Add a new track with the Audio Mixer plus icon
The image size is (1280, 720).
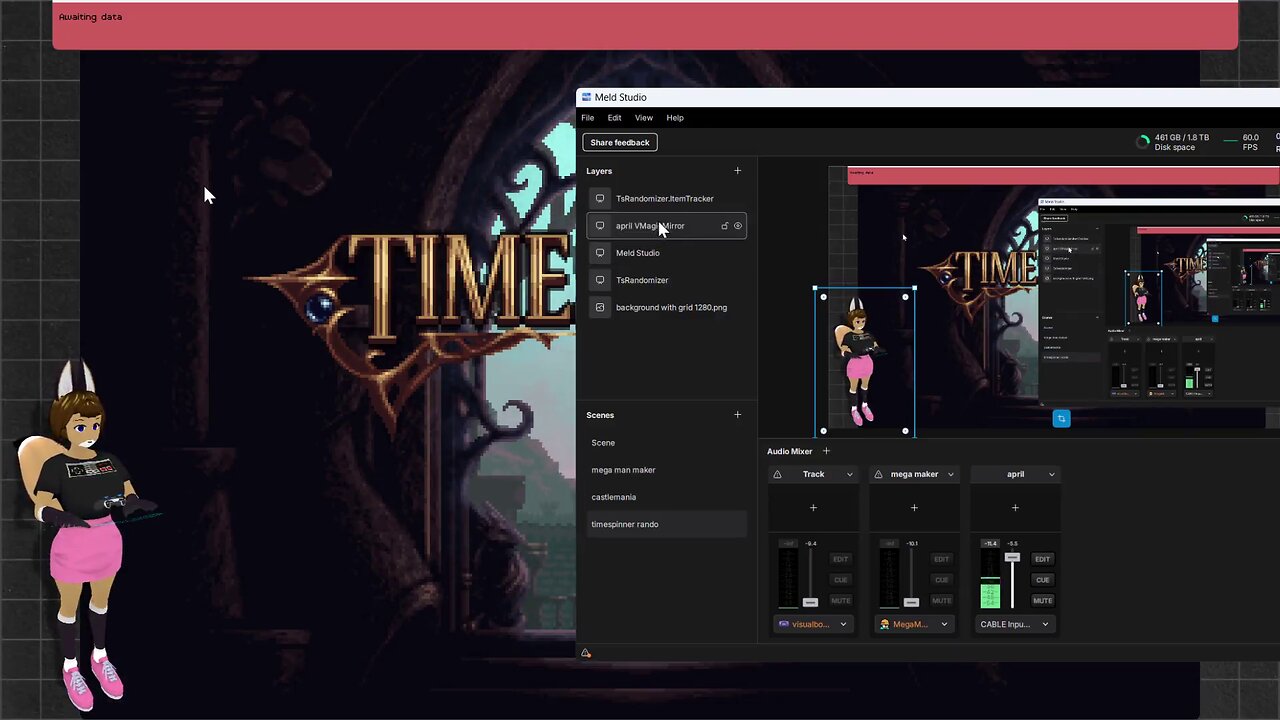click(826, 451)
